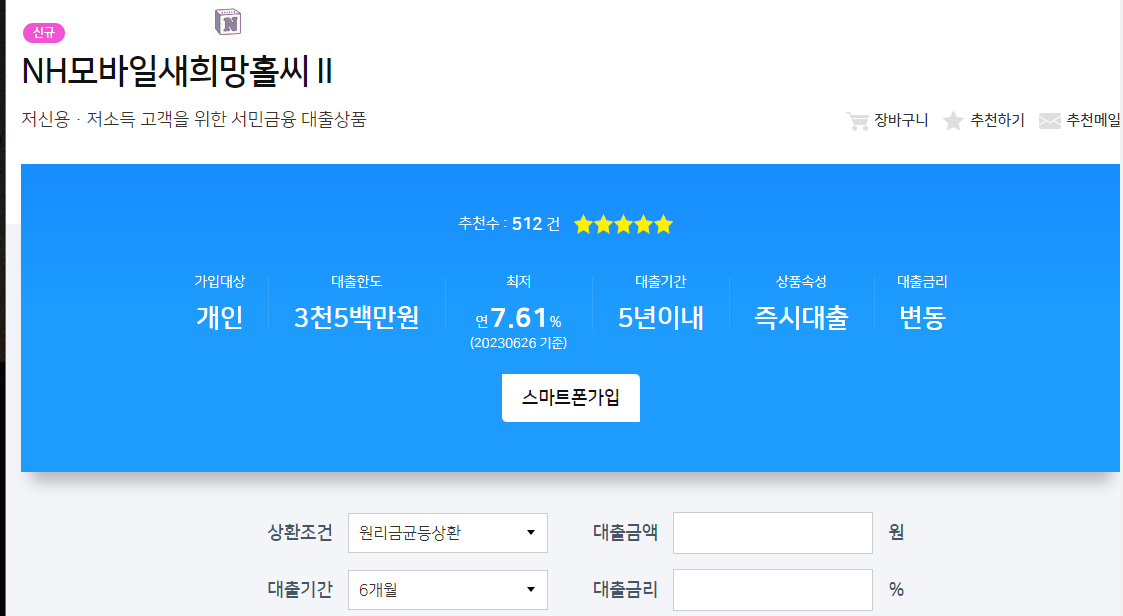Click the 3천5백만원 loan limit value

click(357, 317)
